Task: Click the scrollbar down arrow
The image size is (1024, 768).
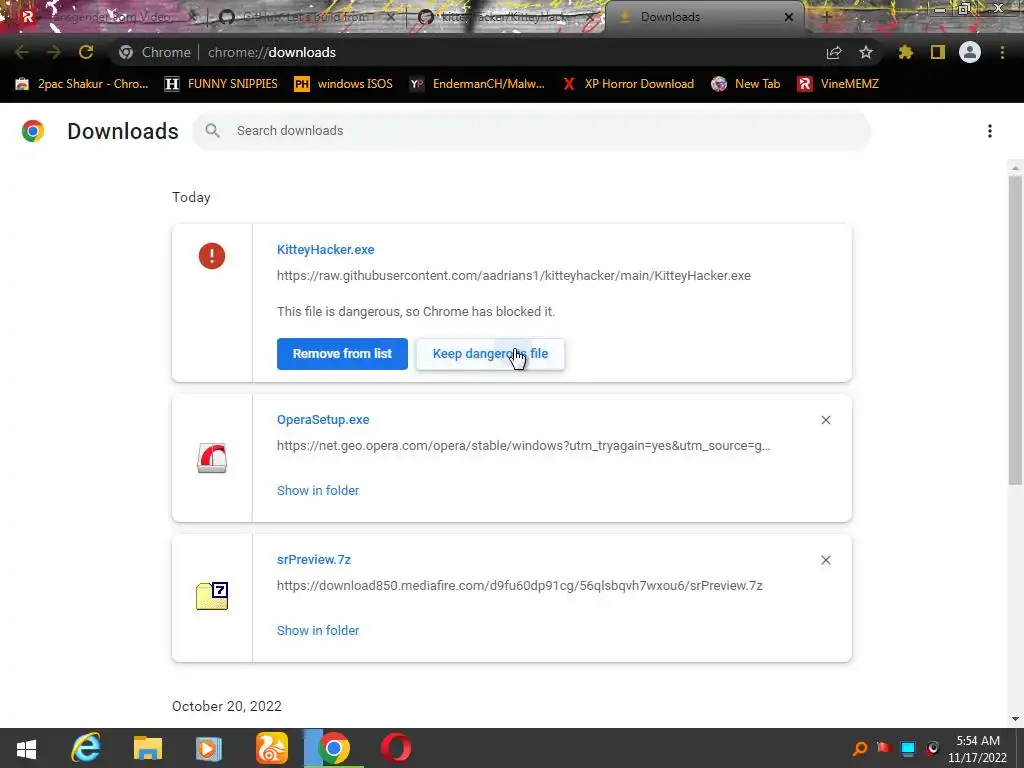Action: click(x=1015, y=719)
